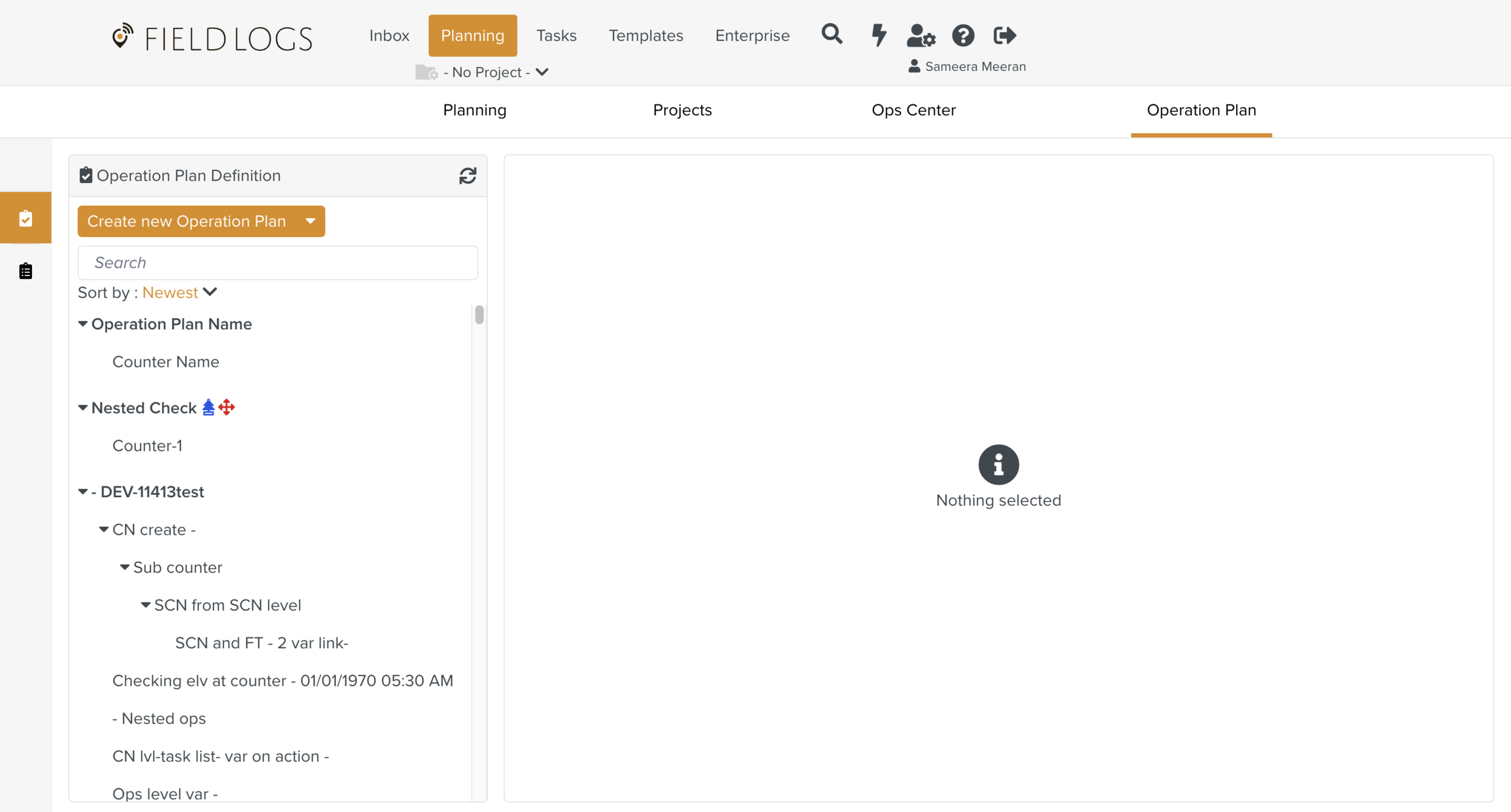Screen dimensions: 1511x812
Task: Select the Counter-1 tree item
Action: coord(147,445)
